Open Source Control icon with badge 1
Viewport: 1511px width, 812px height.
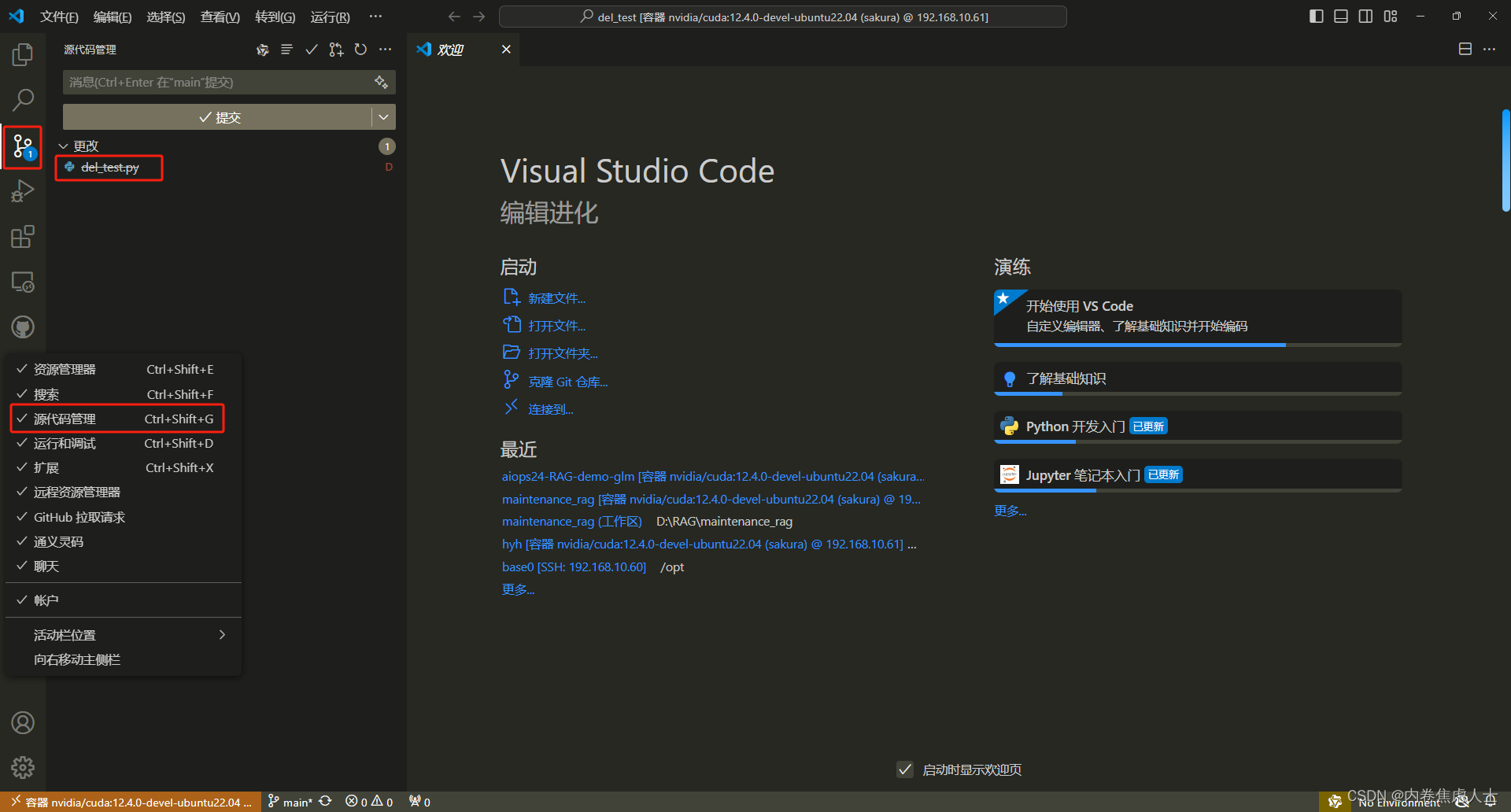(x=23, y=146)
